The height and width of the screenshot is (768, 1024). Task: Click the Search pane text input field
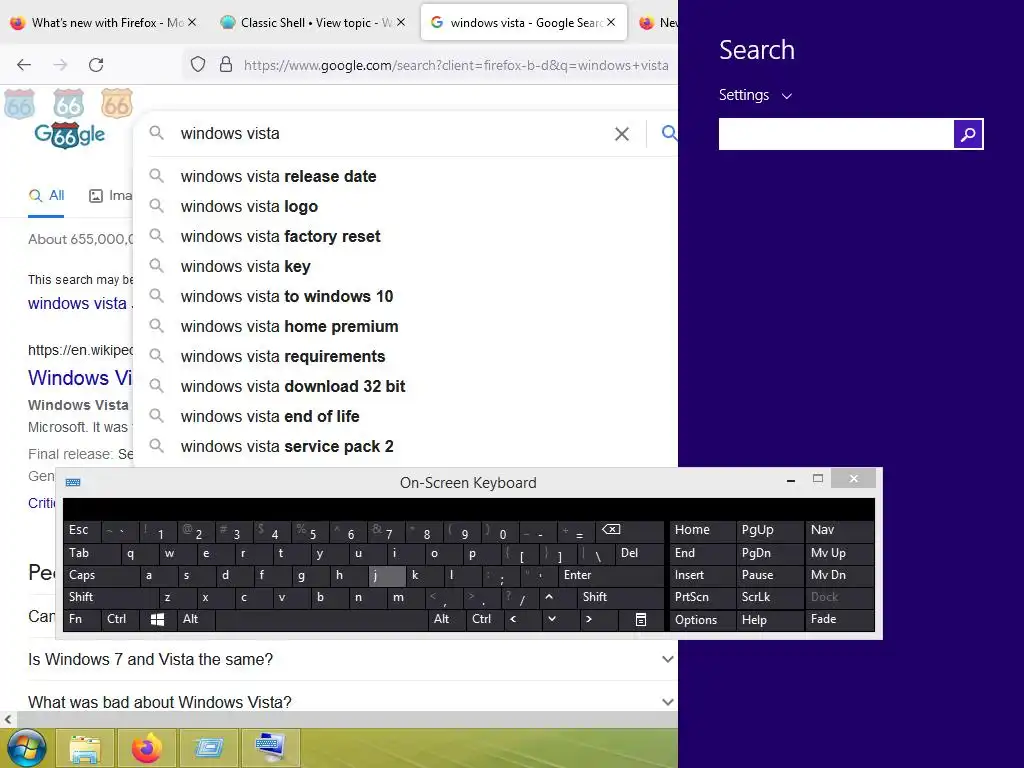[x=836, y=134]
